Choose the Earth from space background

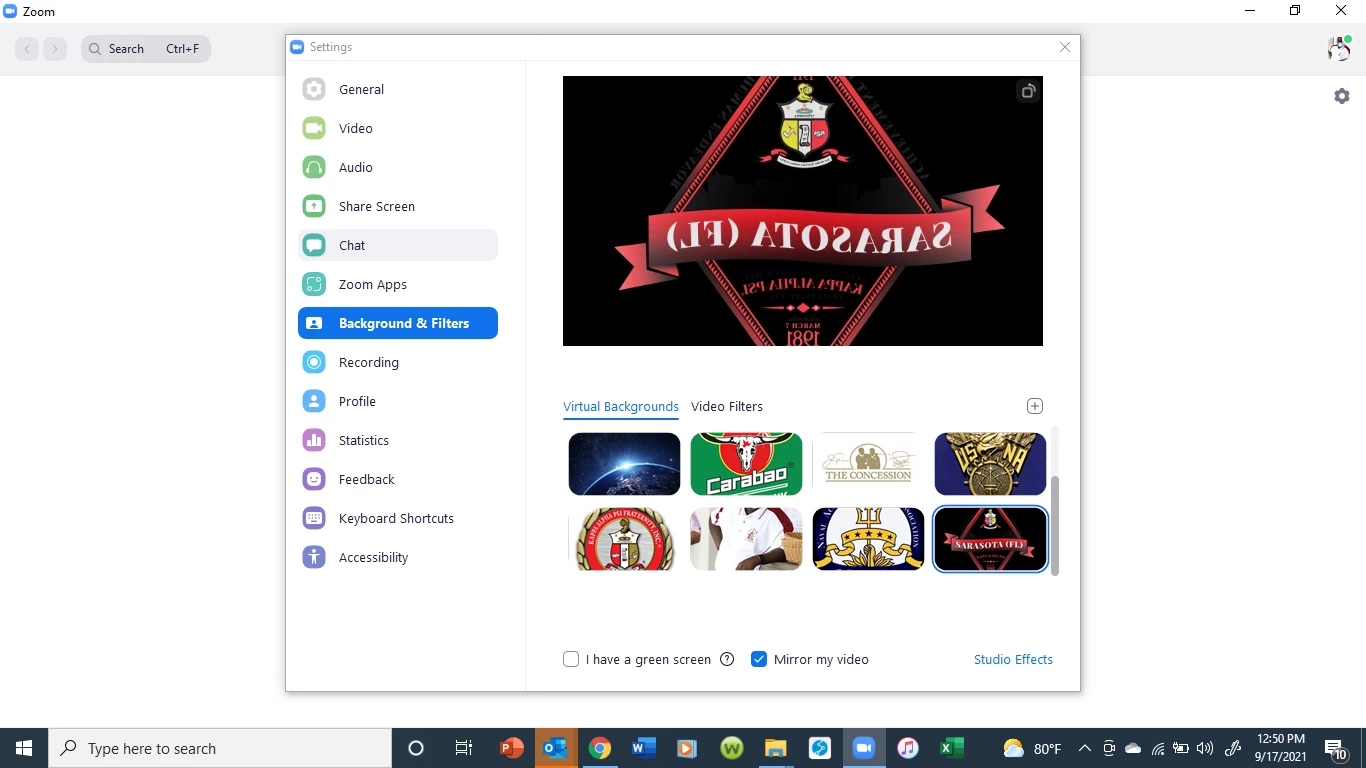tap(624, 464)
